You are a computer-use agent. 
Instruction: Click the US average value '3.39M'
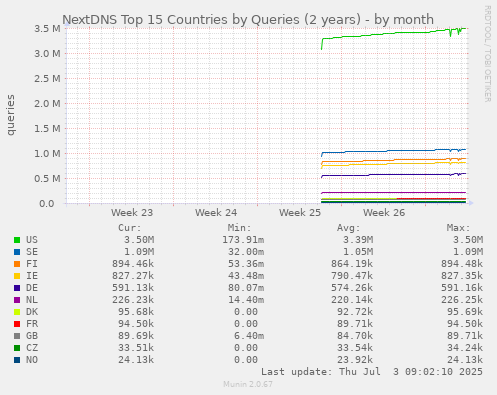358,240
